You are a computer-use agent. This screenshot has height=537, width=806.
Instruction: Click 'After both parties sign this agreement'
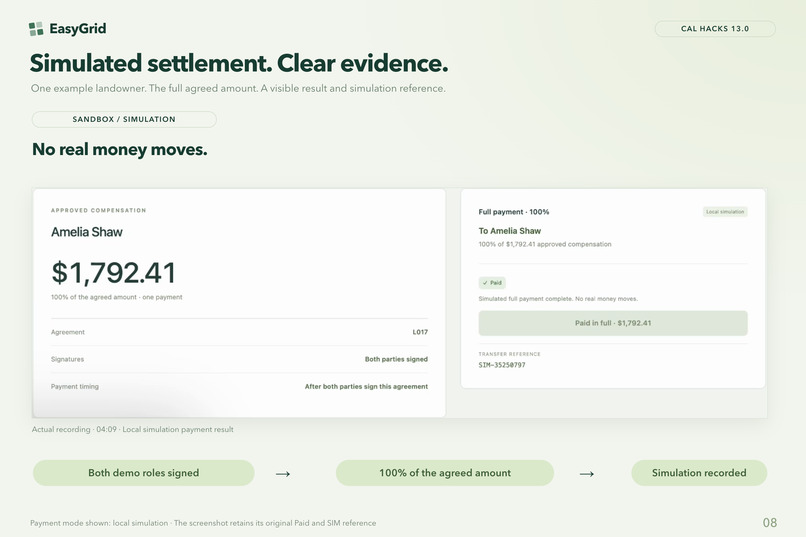366,386
